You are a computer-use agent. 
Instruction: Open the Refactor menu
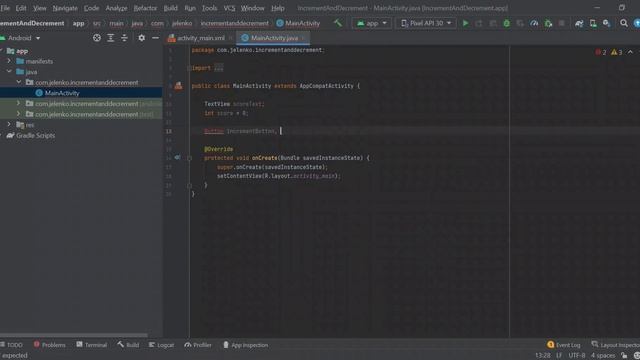(145, 8)
